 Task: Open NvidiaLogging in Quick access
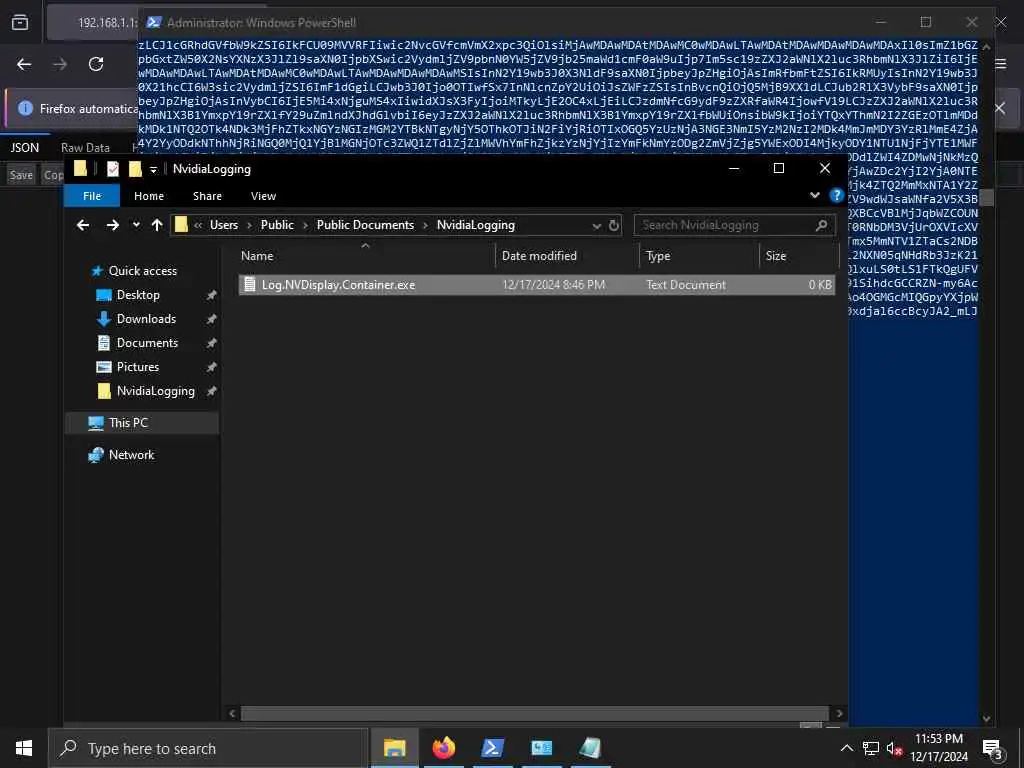[155, 391]
